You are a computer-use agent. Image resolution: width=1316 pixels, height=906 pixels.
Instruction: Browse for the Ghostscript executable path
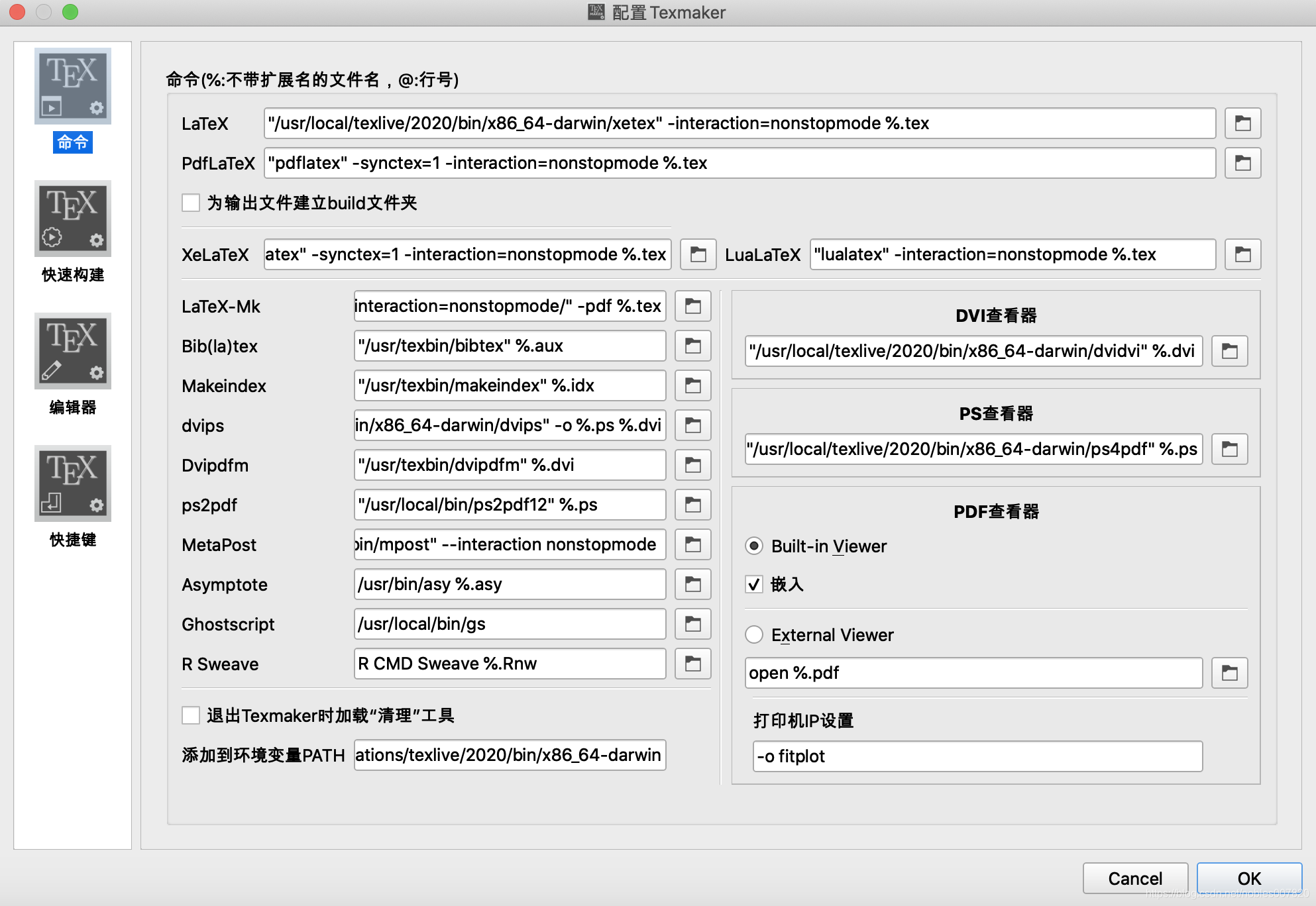[692, 624]
